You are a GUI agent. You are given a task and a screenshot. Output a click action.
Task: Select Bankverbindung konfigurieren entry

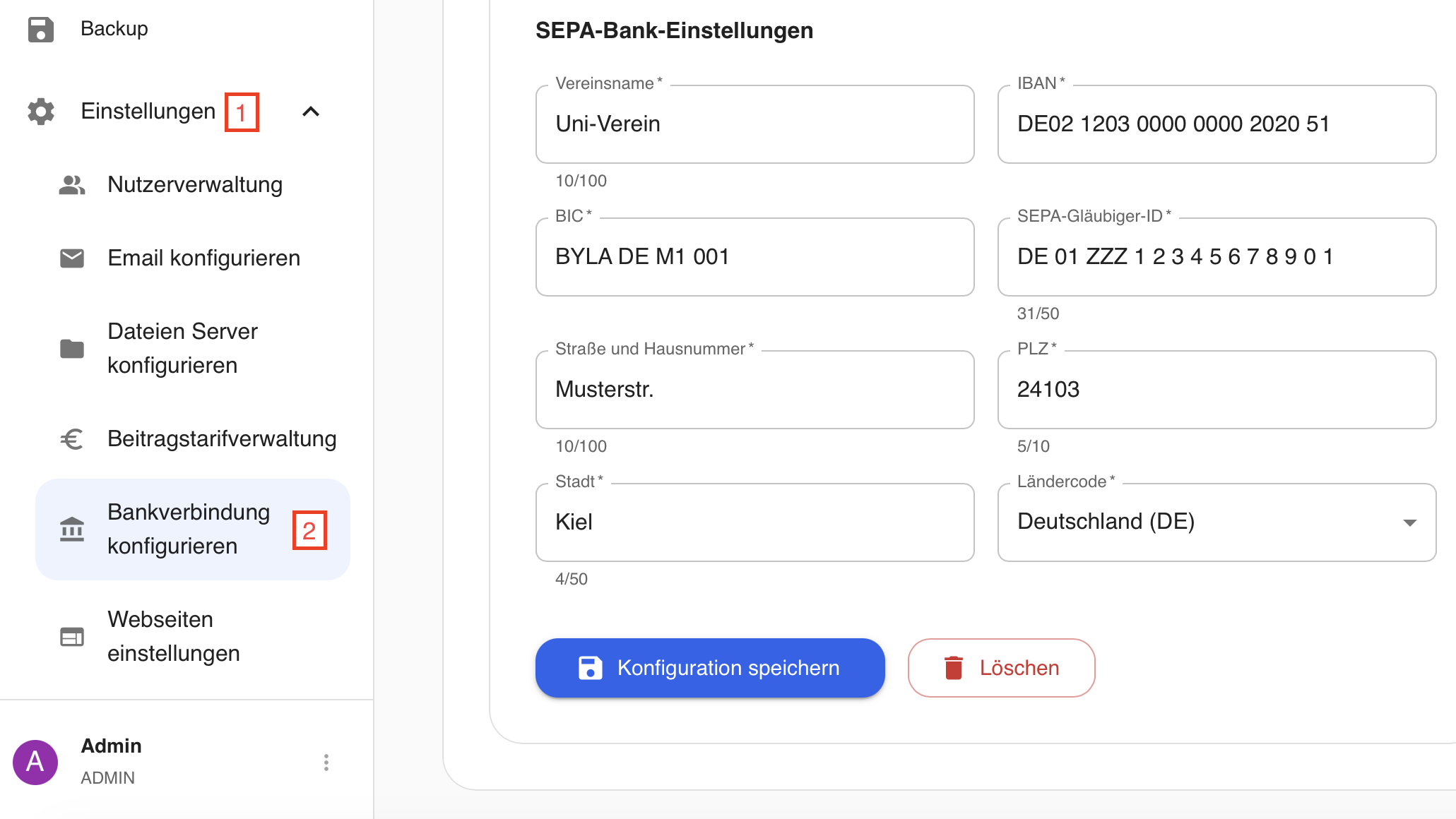(x=193, y=530)
